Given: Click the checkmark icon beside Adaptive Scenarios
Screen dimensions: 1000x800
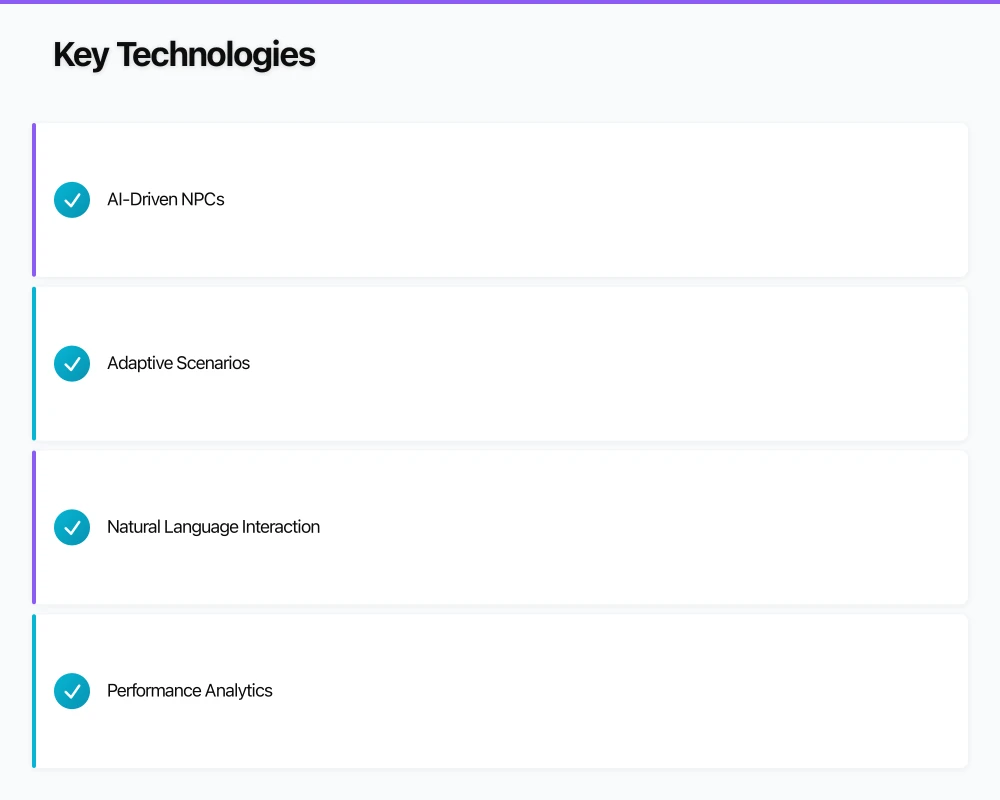Looking at the screenshot, I should tap(72, 363).
